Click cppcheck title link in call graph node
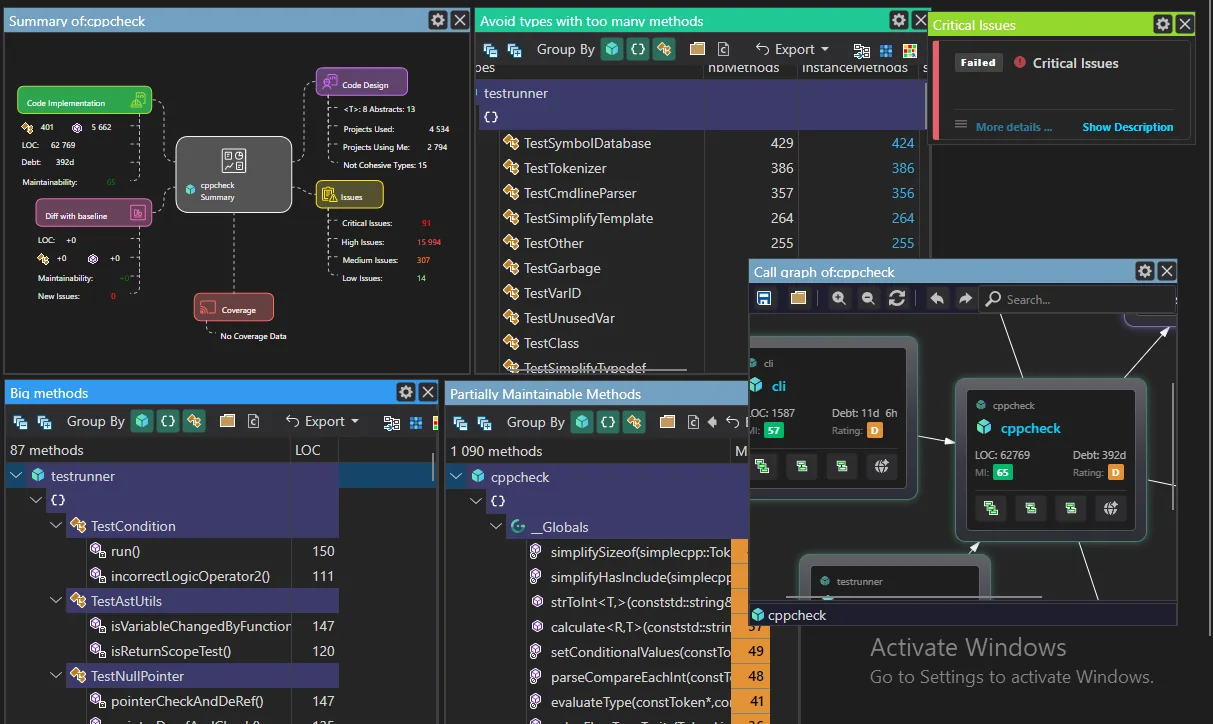 [x=1030, y=428]
